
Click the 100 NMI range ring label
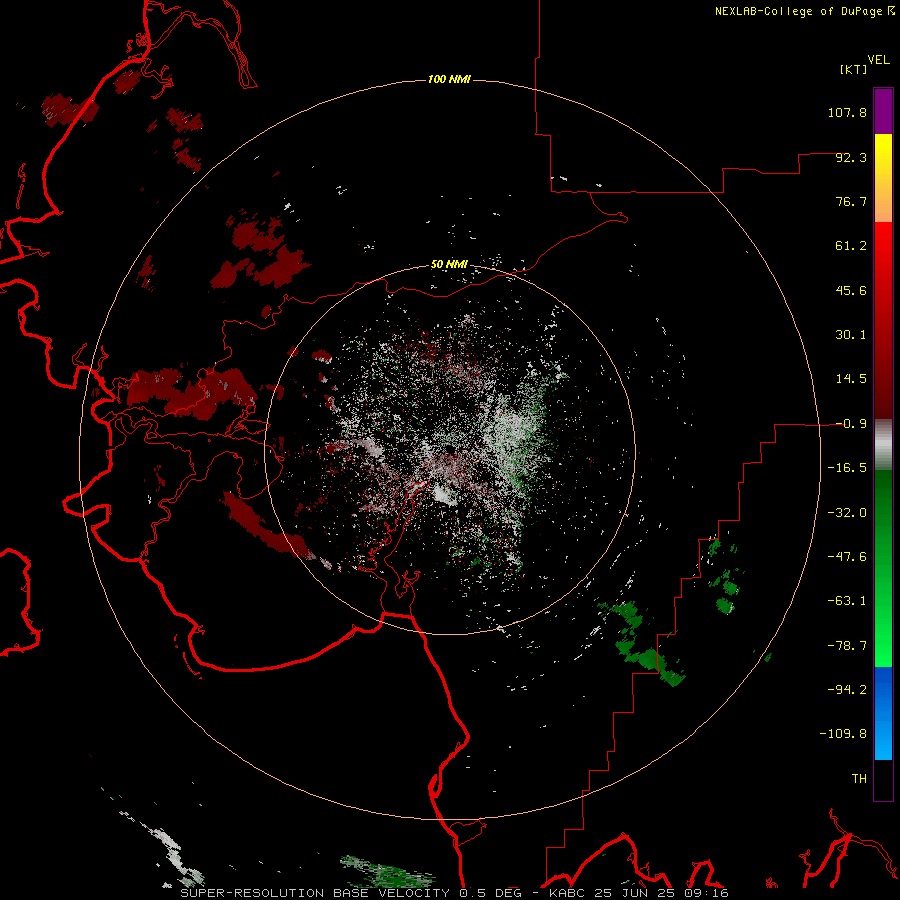pyautogui.click(x=449, y=79)
